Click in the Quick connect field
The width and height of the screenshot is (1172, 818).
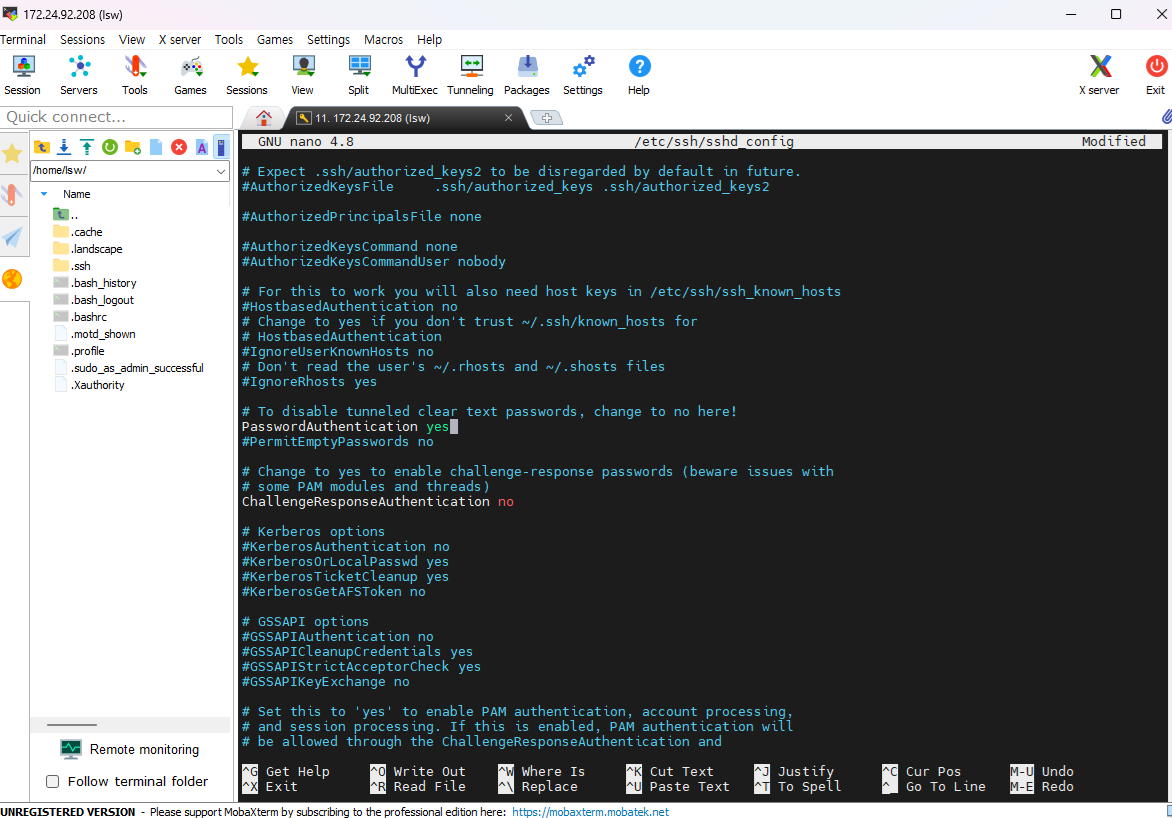click(x=117, y=117)
